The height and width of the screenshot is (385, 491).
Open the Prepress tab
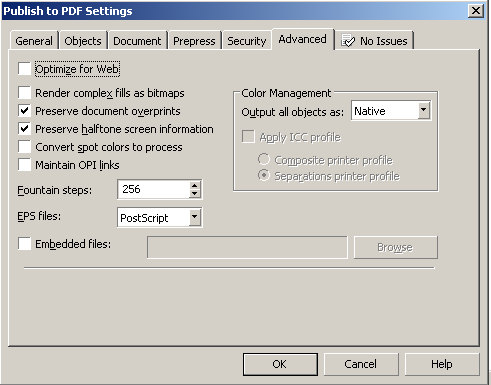click(194, 41)
